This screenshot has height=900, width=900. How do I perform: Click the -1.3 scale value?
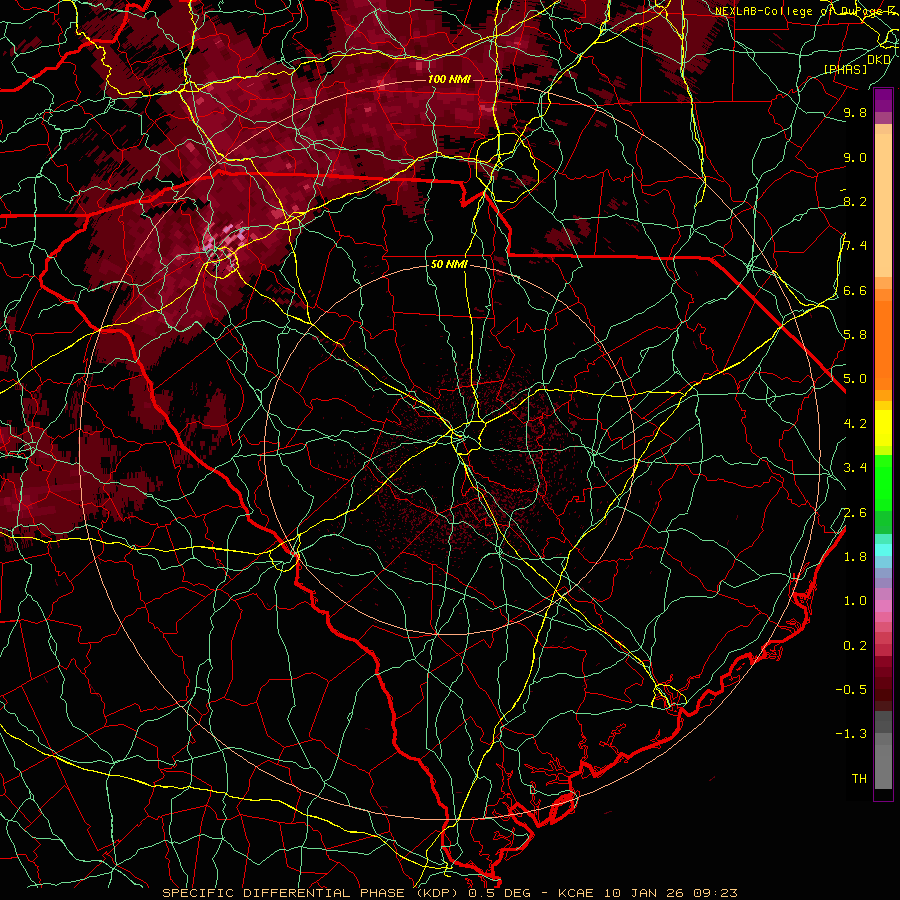(851, 734)
